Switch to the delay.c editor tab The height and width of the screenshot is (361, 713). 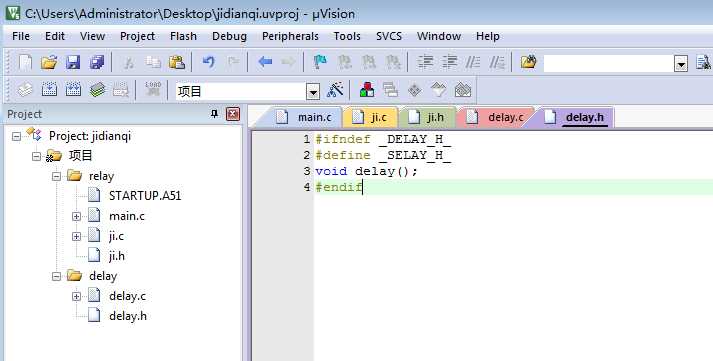tap(496, 117)
